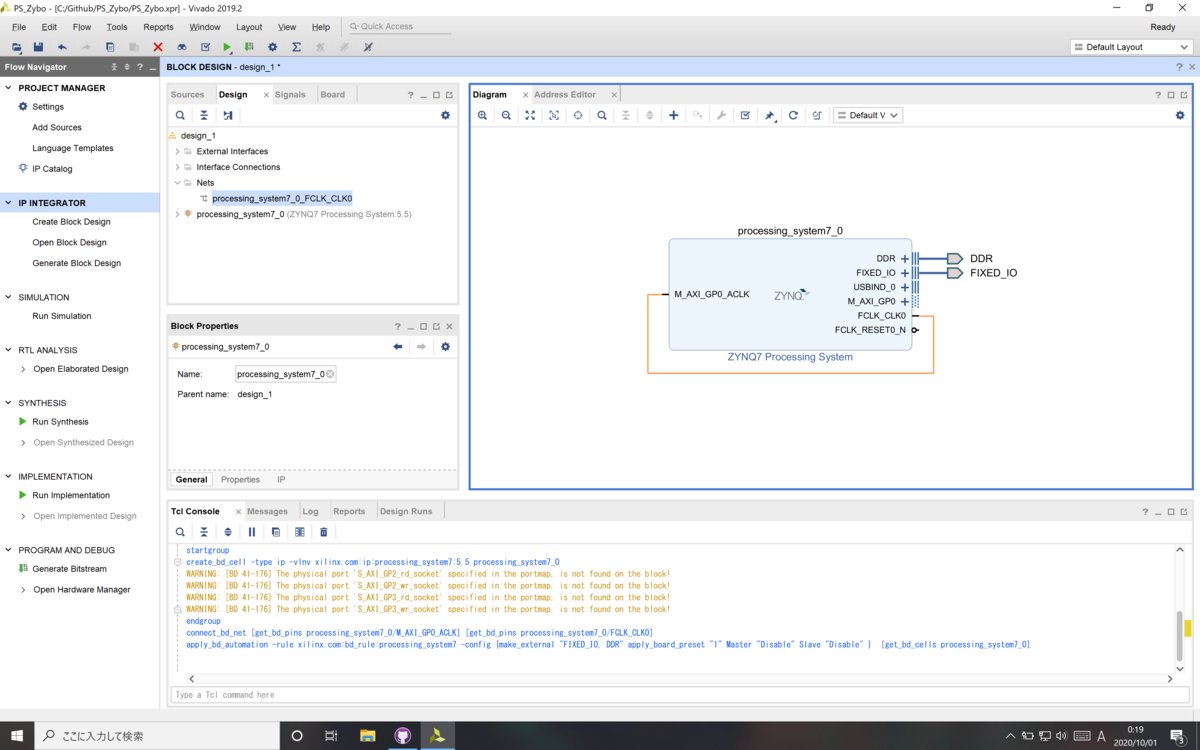Open the Tools menu

click(x=117, y=27)
